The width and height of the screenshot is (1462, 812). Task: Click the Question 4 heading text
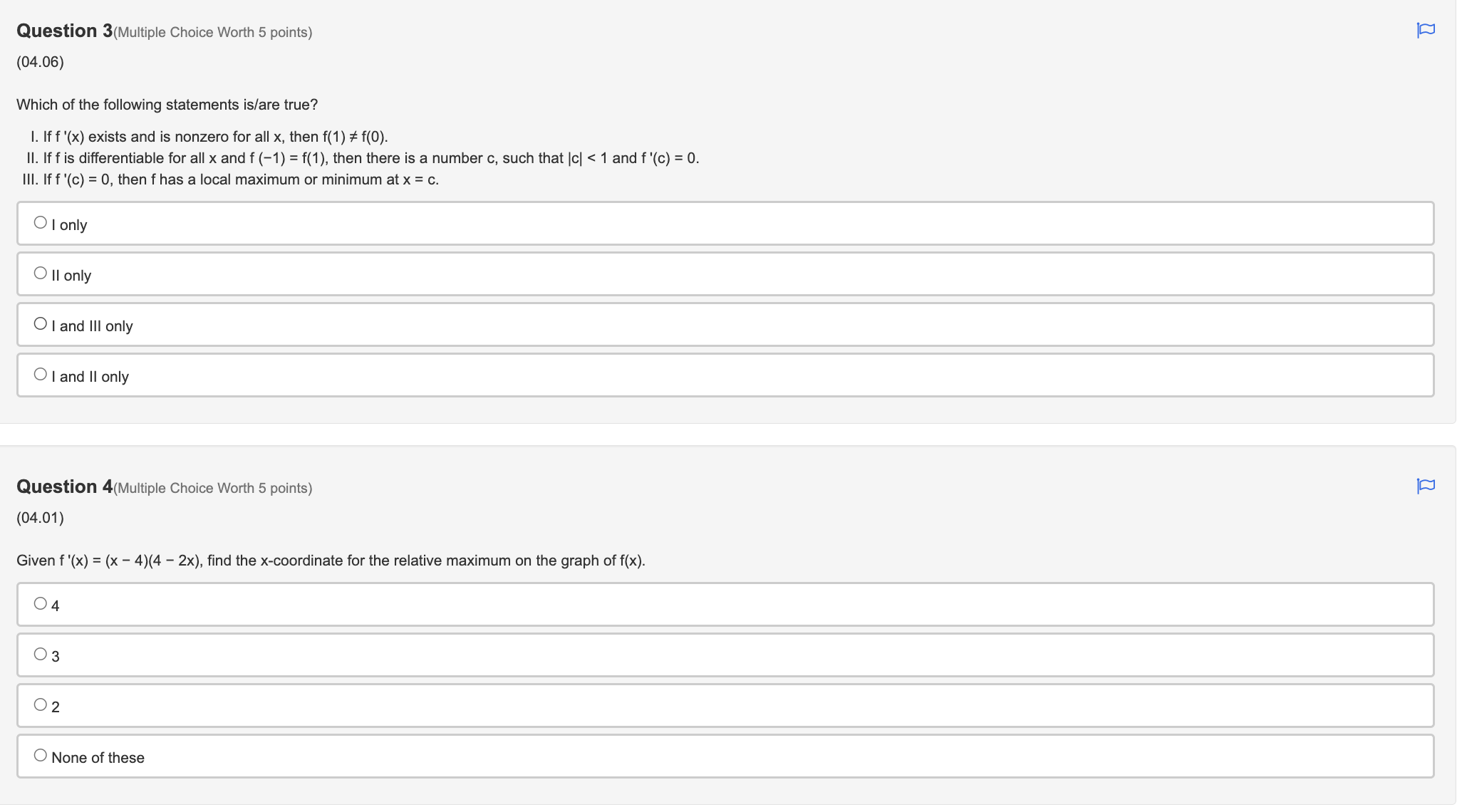click(x=66, y=486)
